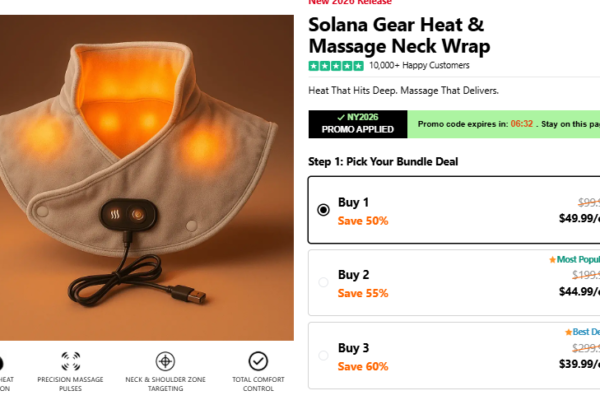Image resolution: width=600 pixels, height=400 pixels.
Task: Click the Best Deal star icon
Action: 569,331
